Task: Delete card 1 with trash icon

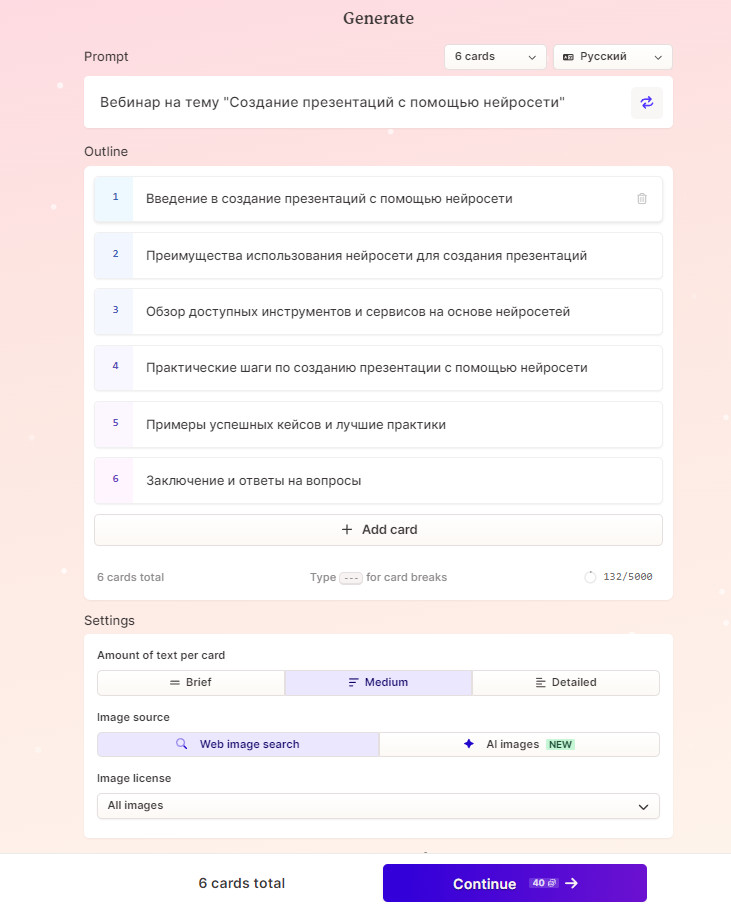Action: [642, 199]
